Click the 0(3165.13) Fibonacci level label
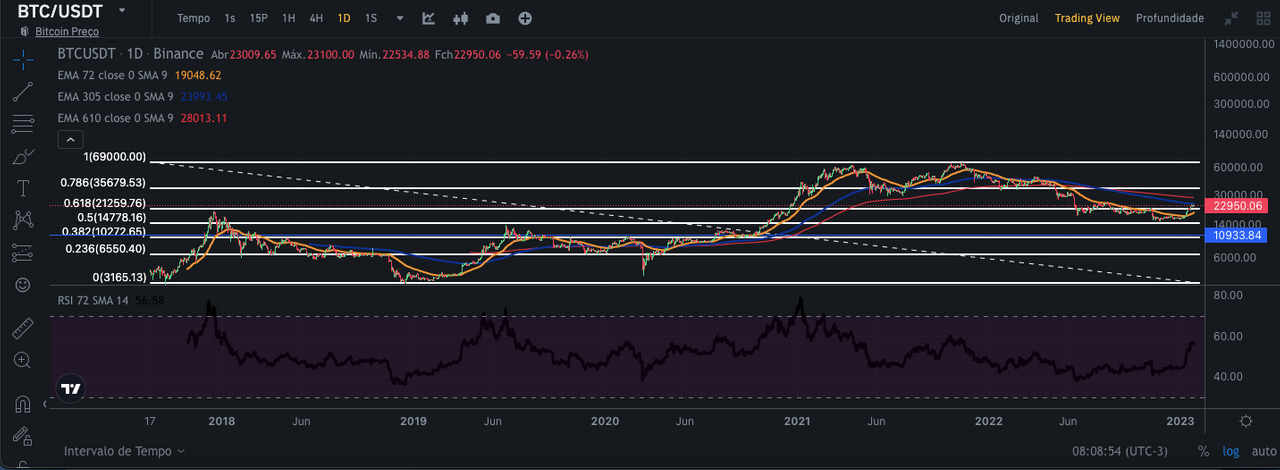The height and width of the screenshot is (470, 1280). coord(120,277)
